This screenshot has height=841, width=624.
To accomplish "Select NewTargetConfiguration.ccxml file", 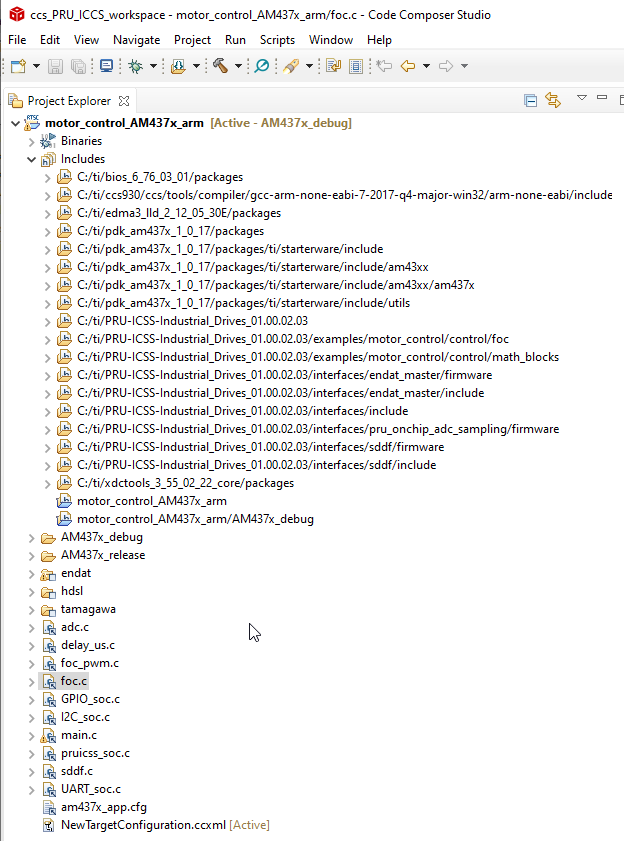I will point(143,825).
